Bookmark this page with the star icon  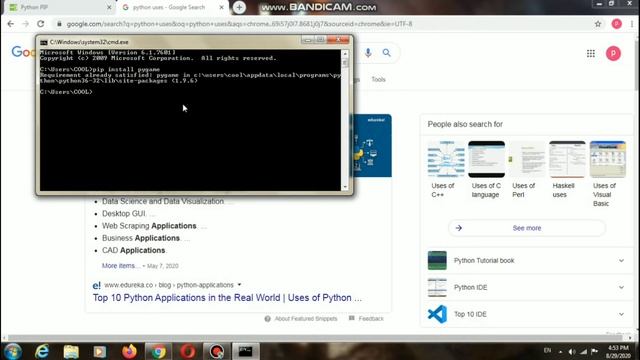598,24
